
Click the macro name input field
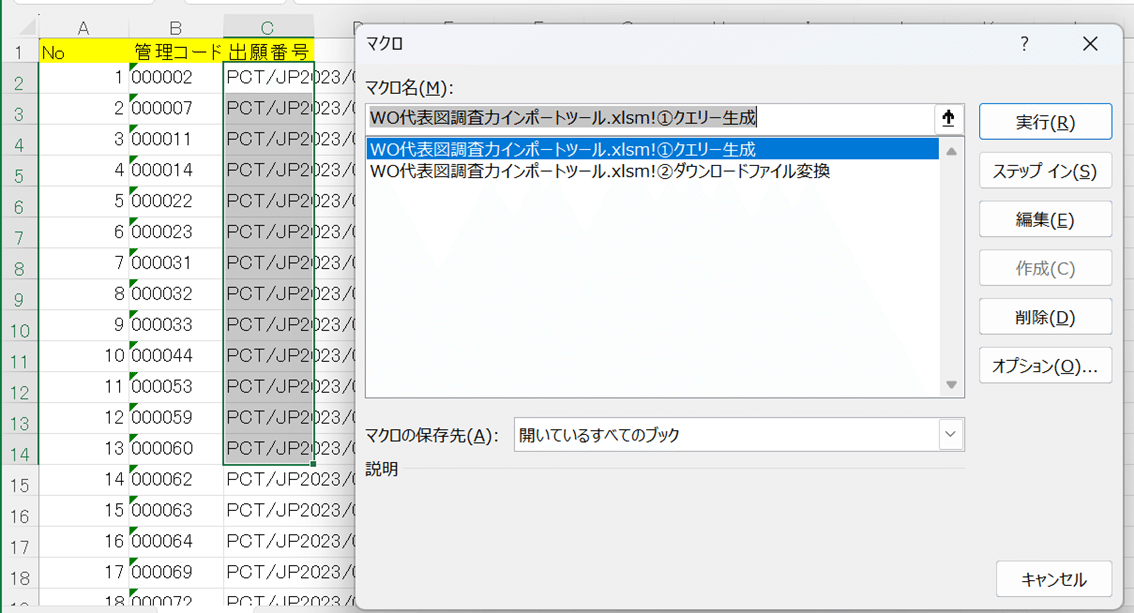tap(651, 119)
